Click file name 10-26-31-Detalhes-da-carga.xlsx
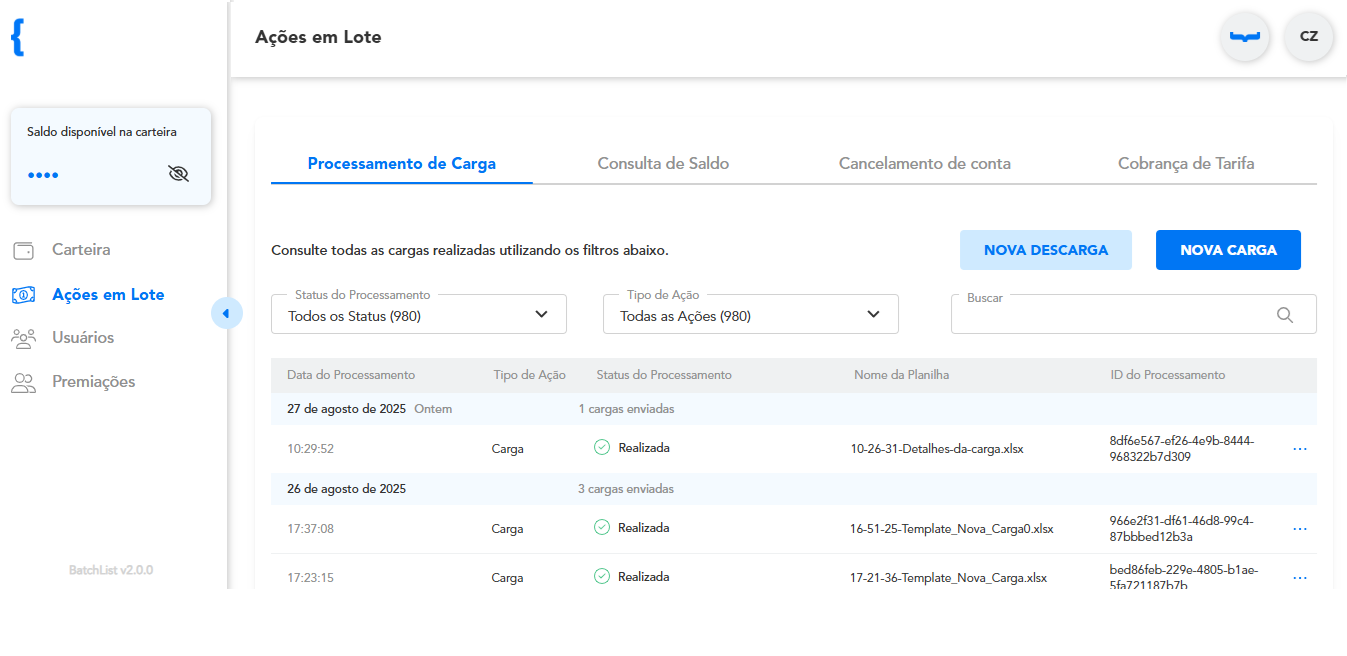The width and height of the screenshot is (1347, 656). pos(937,449)
